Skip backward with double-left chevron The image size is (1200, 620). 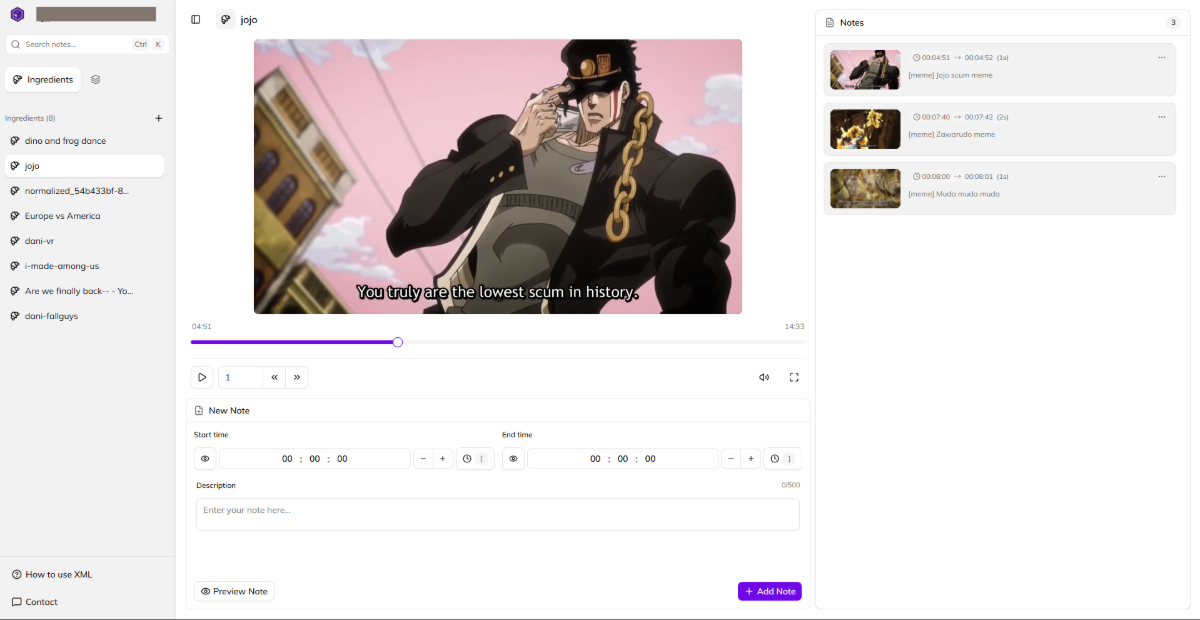[x=274, y=377]
